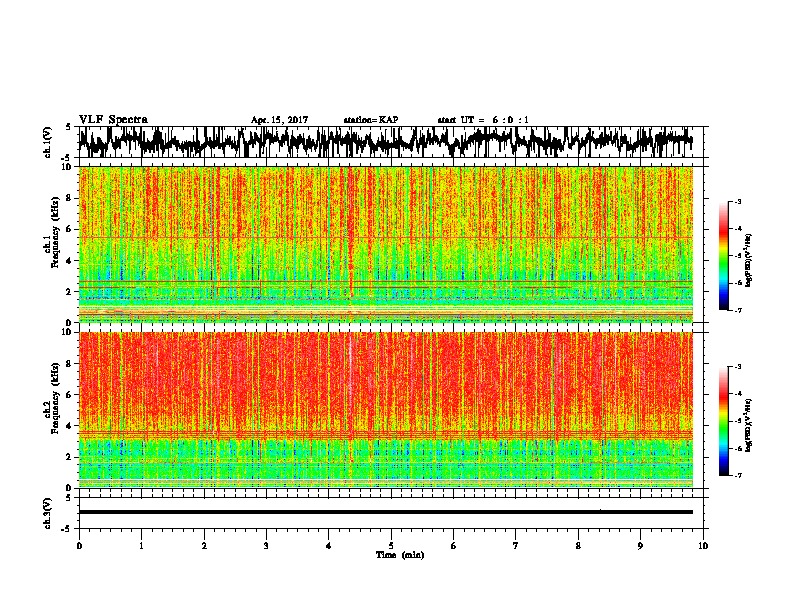This screenshot has width=792, height=612.
Task: Click the ch.1(V) waveform axis label
Action: [48, 142]
